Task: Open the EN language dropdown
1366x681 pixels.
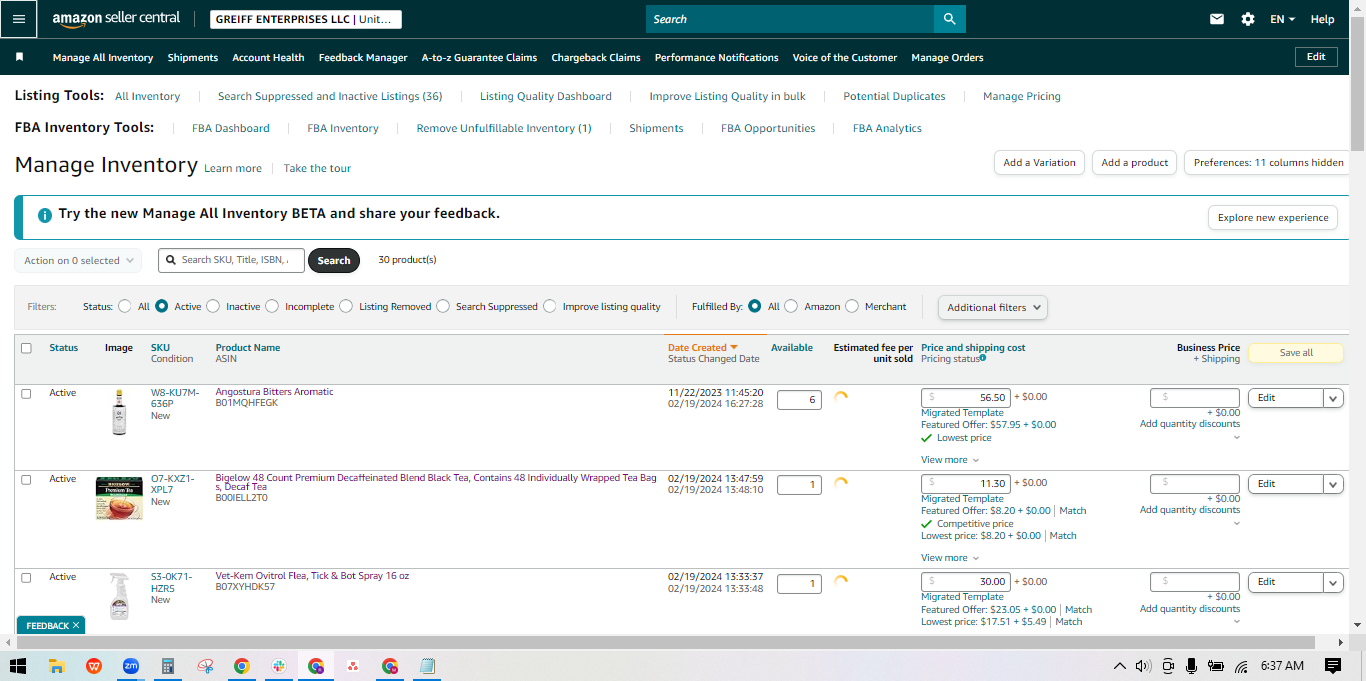Action: click(x=1282, y=19)
